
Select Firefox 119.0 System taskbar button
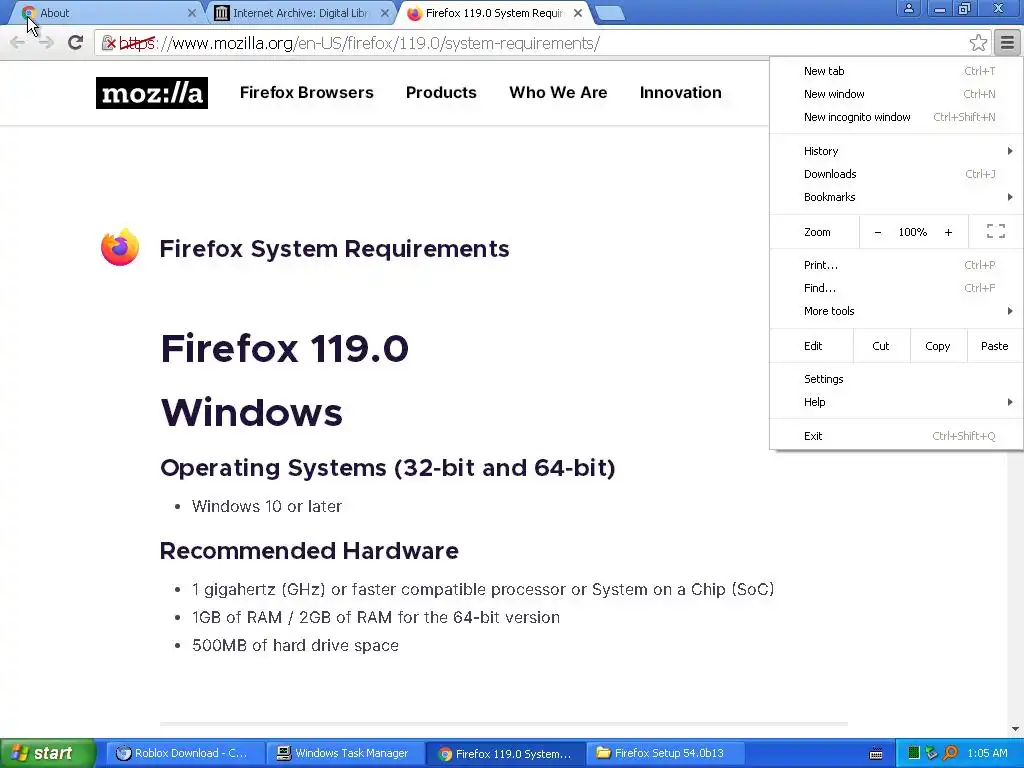pos(506,754)
